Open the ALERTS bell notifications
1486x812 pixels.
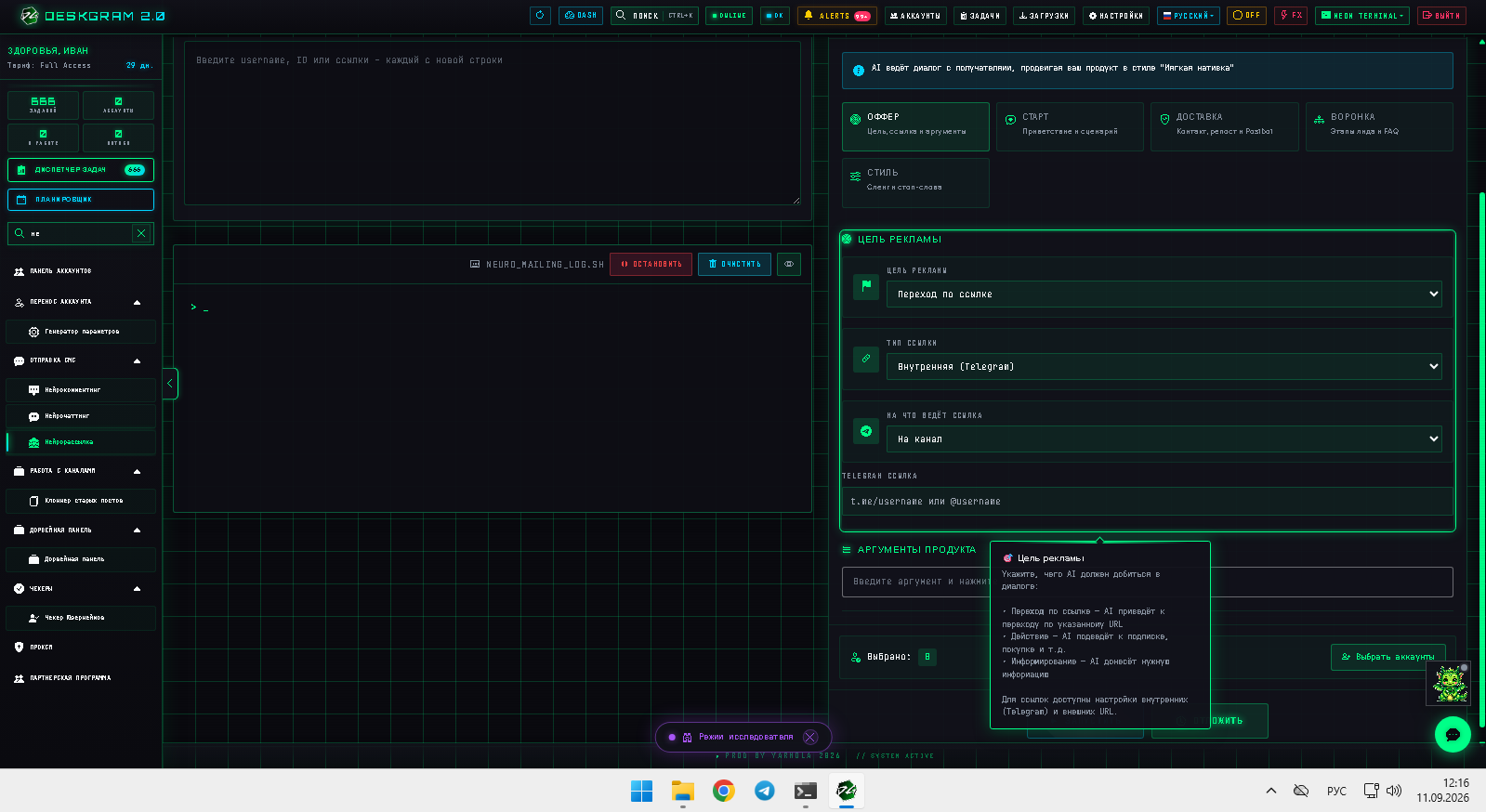click(x=836, y=16)
